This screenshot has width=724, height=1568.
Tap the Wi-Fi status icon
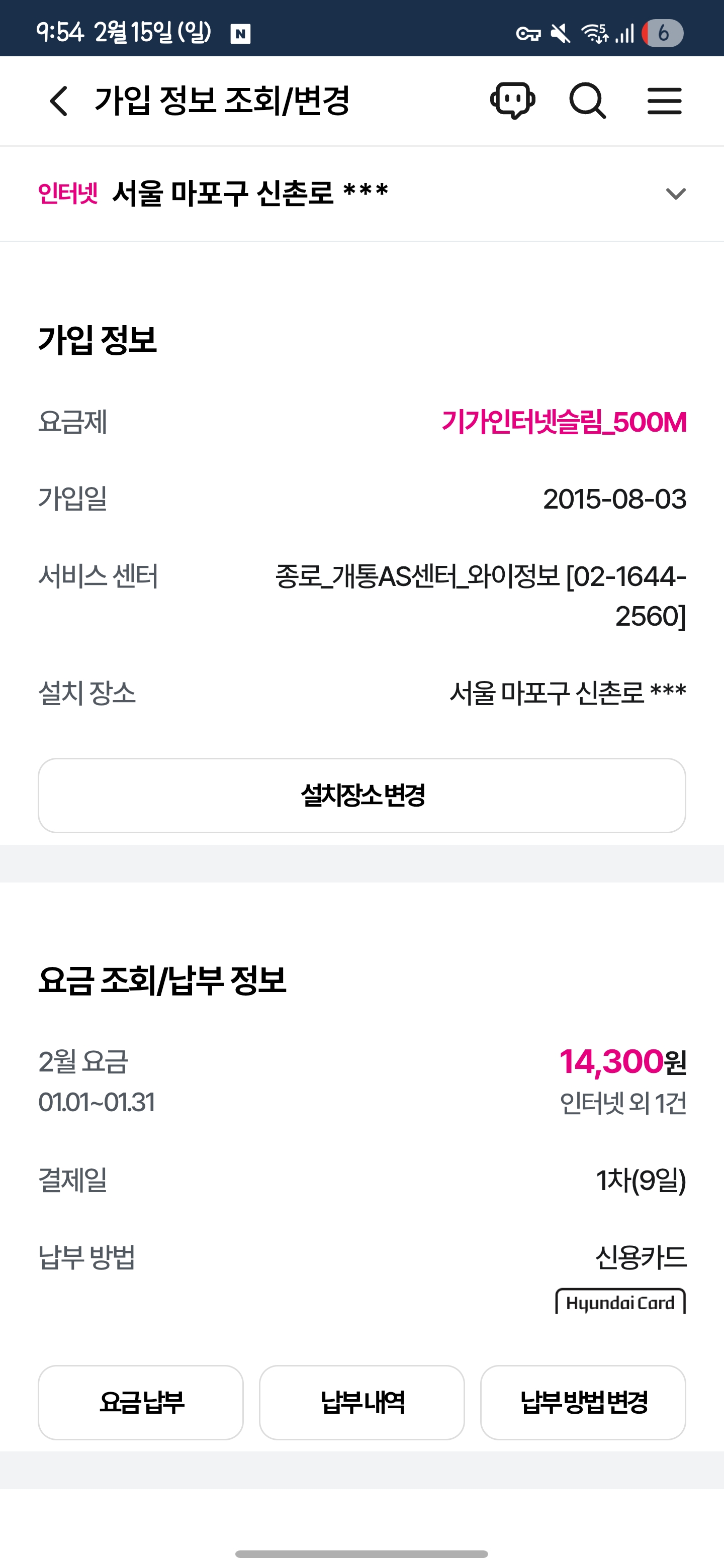click(x=595, y=34)
